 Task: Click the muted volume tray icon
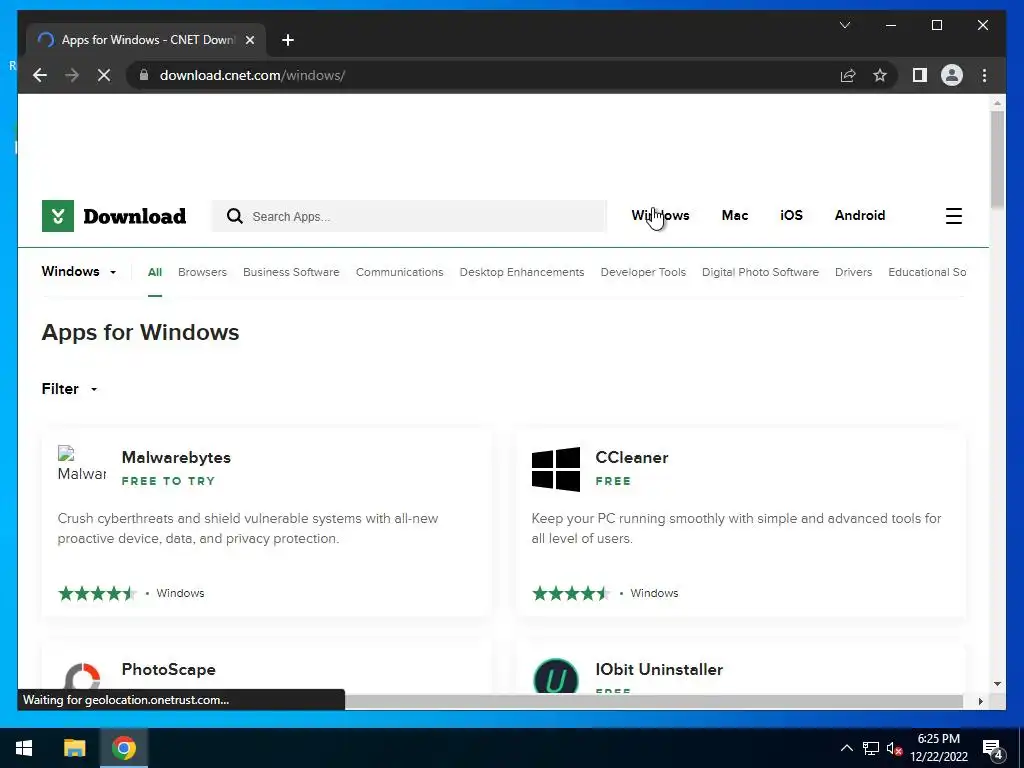pyautogui.click(x=894, y=748)
